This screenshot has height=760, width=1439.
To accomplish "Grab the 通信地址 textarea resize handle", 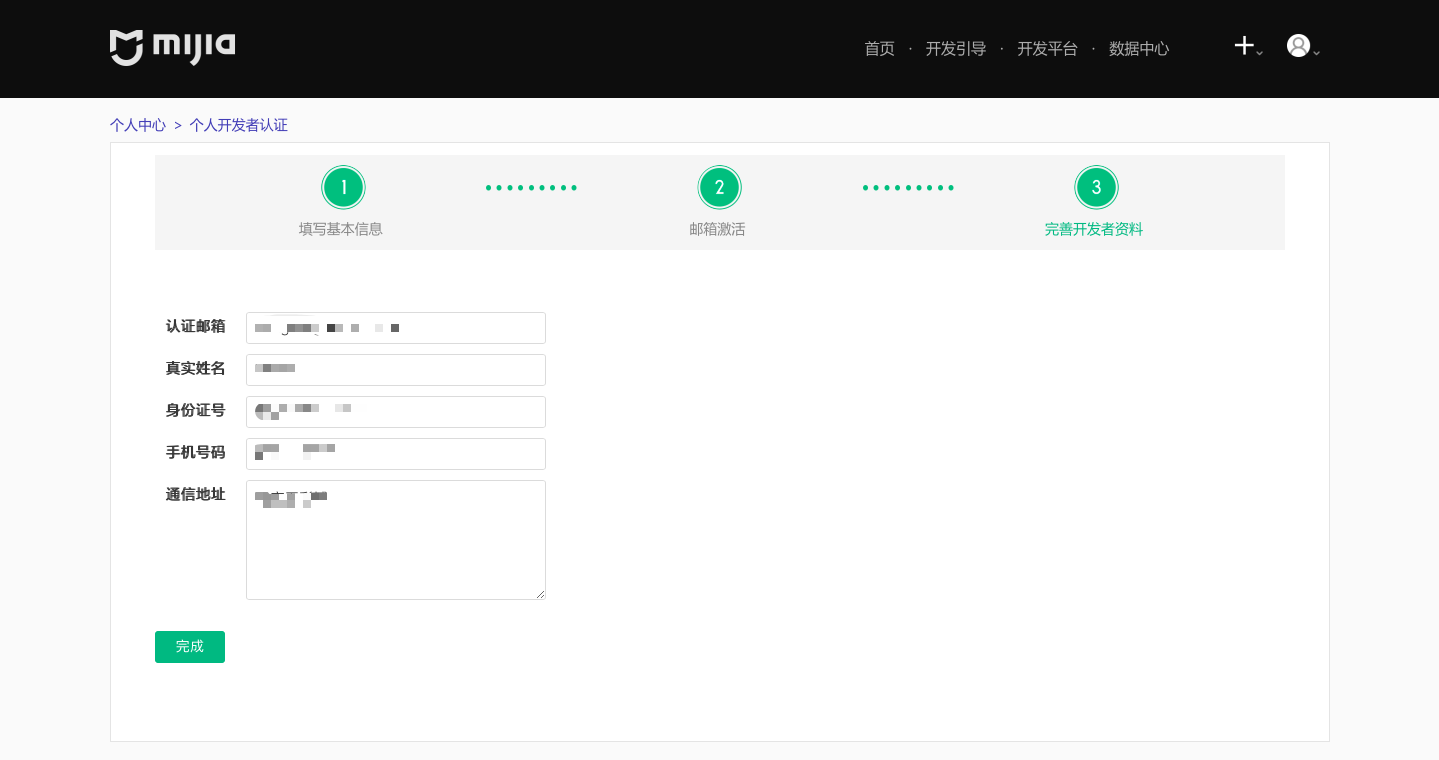I will pos(540,594).
